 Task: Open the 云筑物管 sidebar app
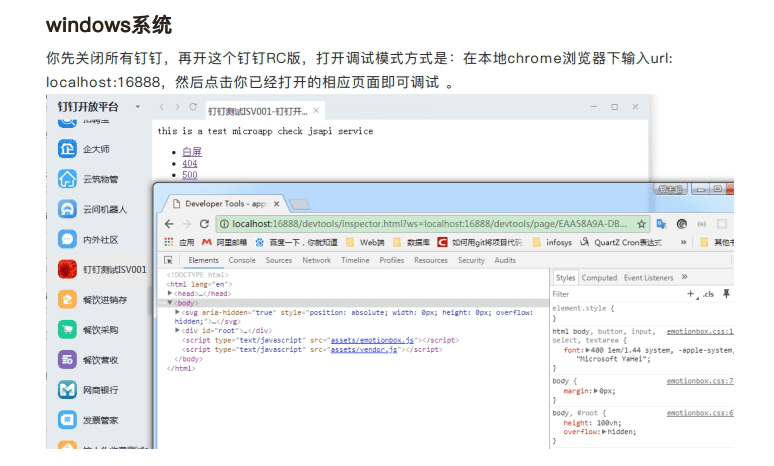pos(100,179)
